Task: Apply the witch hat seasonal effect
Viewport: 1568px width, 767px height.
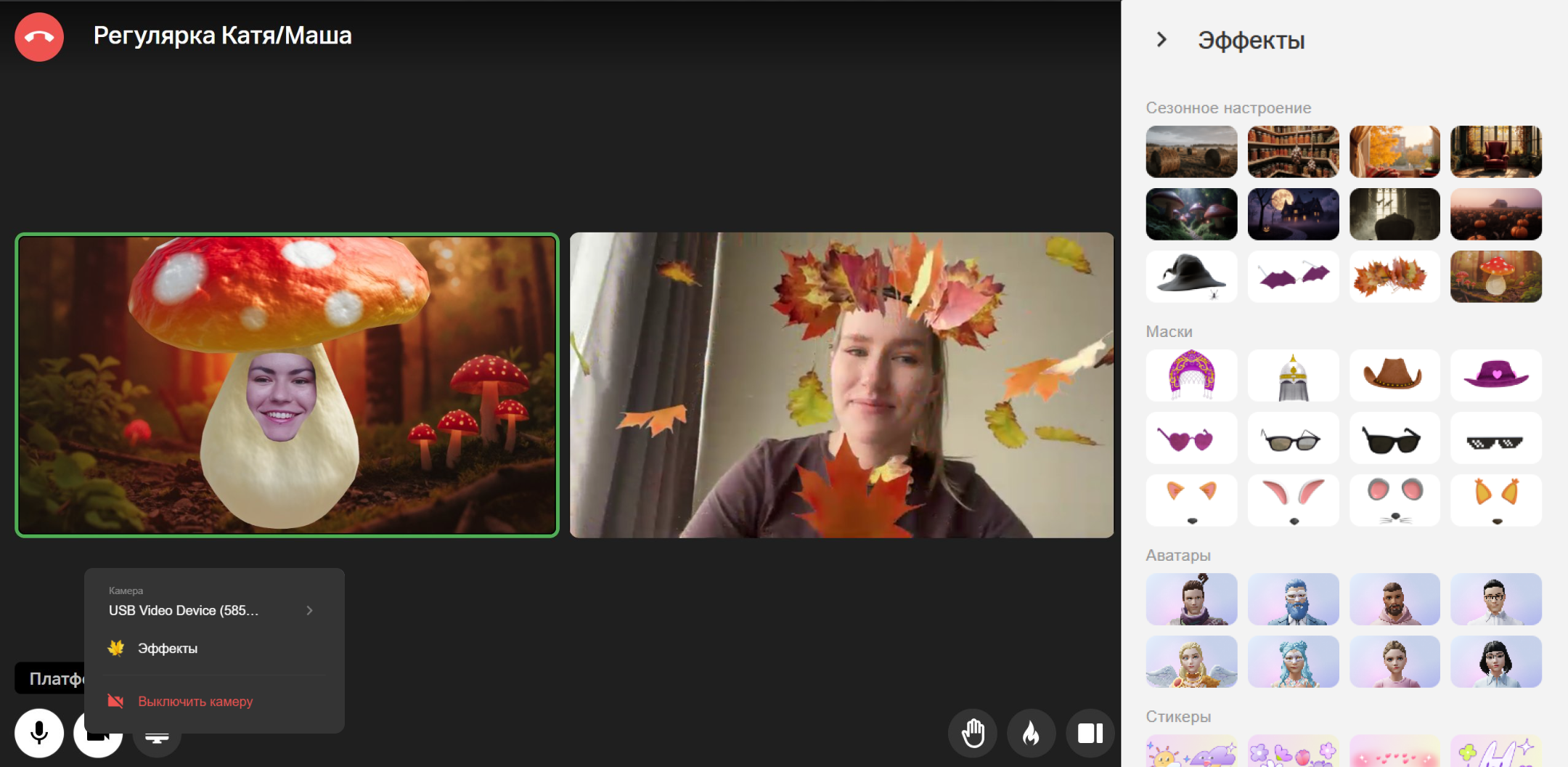Action: click(1191, 277)
